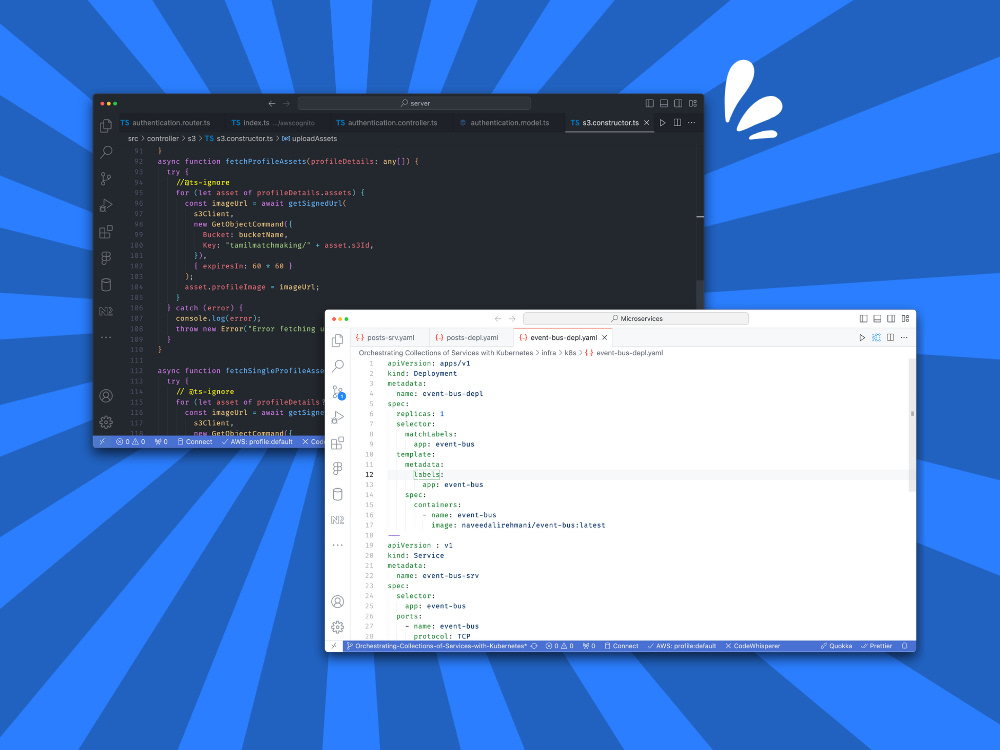Open the N2 sidebar icon in Microservices window

coord(337,520)
